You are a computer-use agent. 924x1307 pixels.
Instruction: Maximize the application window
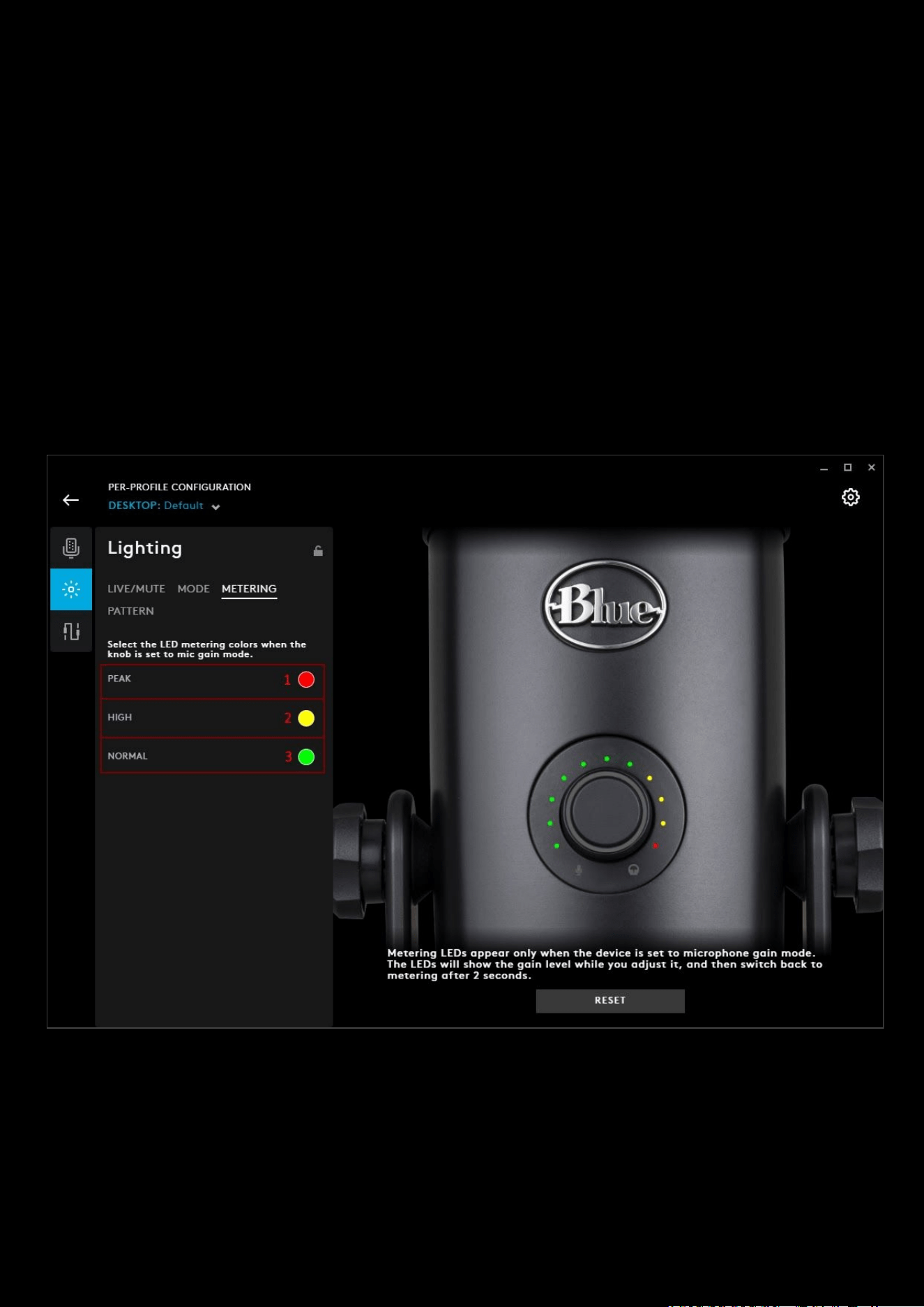pos(847,468)
